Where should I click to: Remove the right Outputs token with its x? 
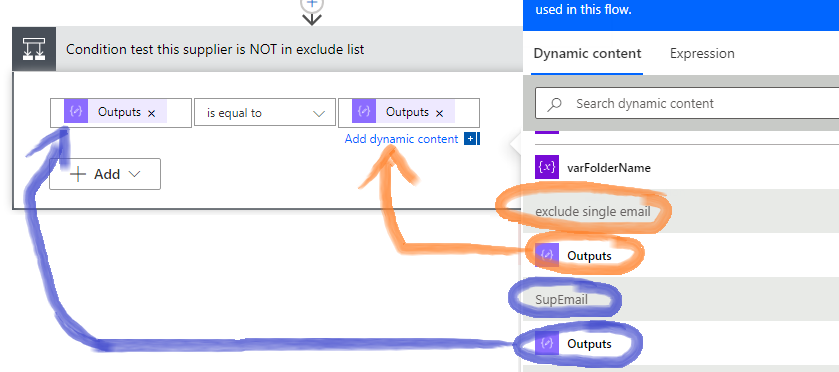[x=439, y=113]
